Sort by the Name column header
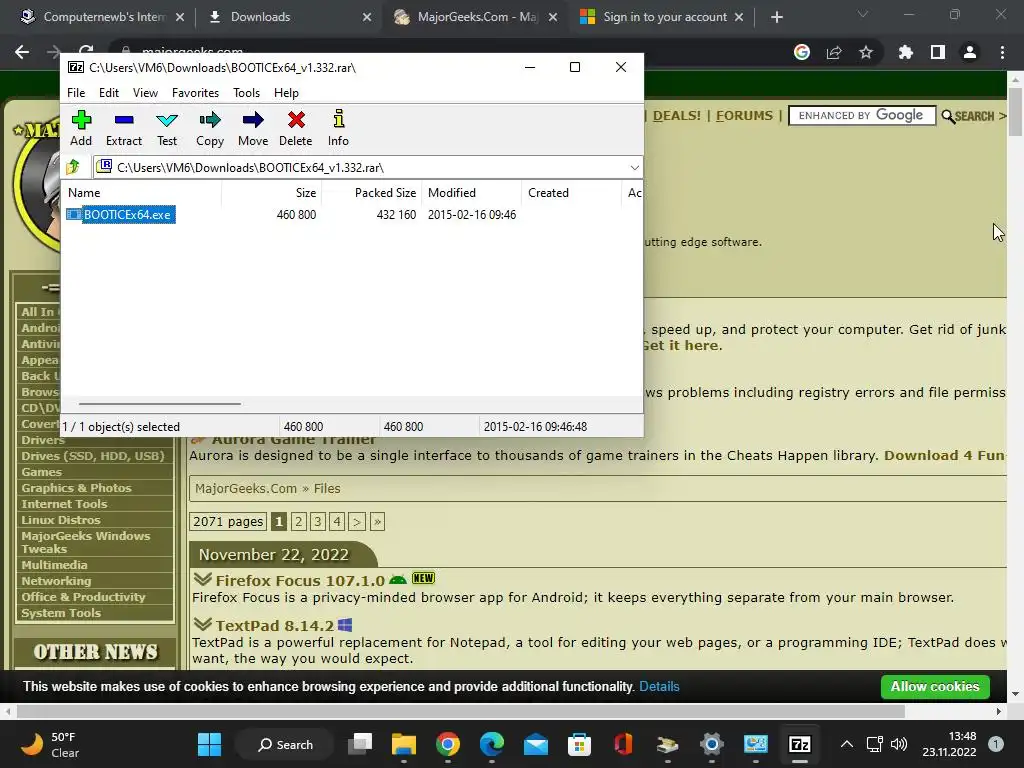Screen dimensions: 1024x768 [x=142, y=193]
